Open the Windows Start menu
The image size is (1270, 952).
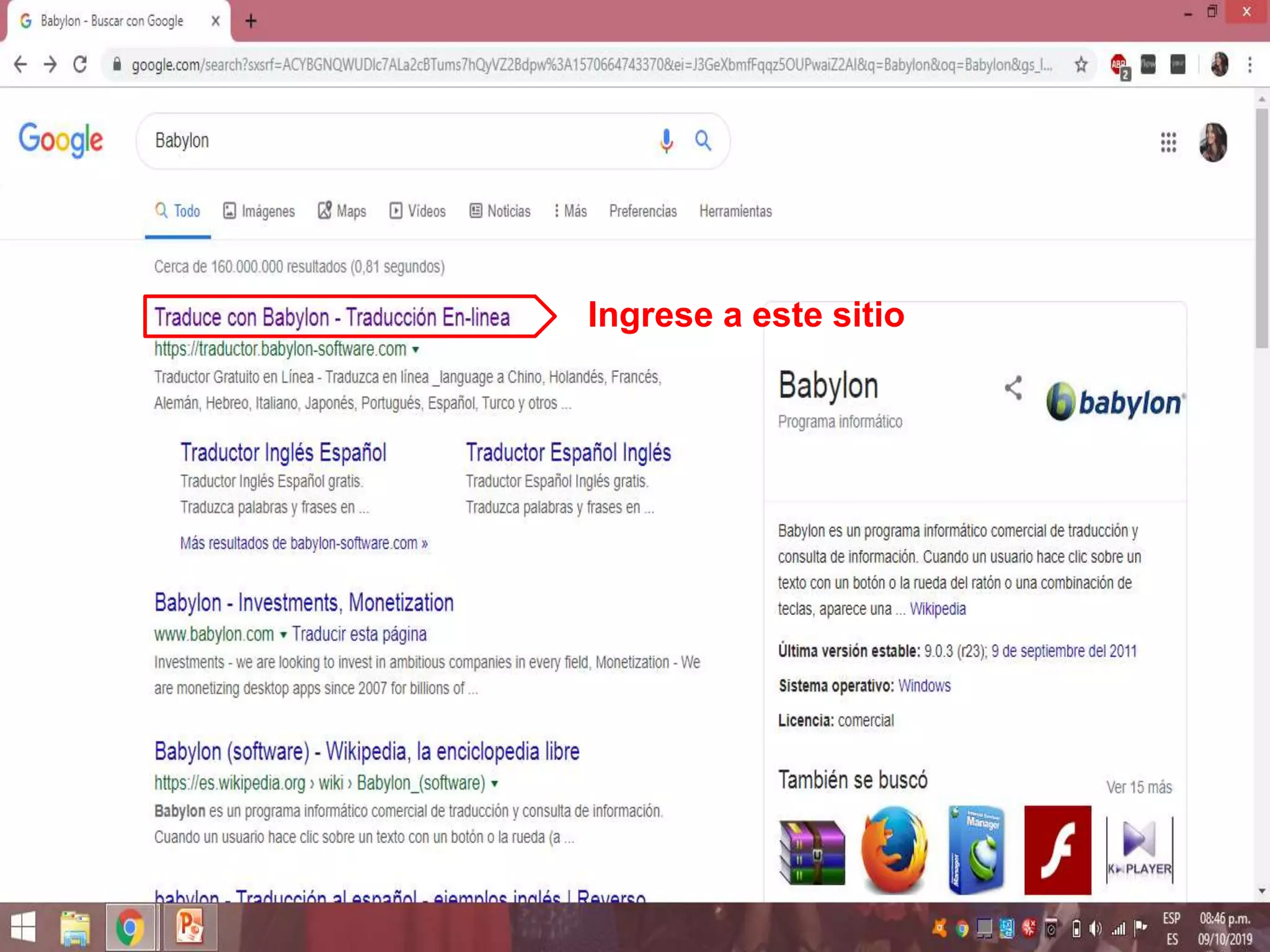[24, 927]
